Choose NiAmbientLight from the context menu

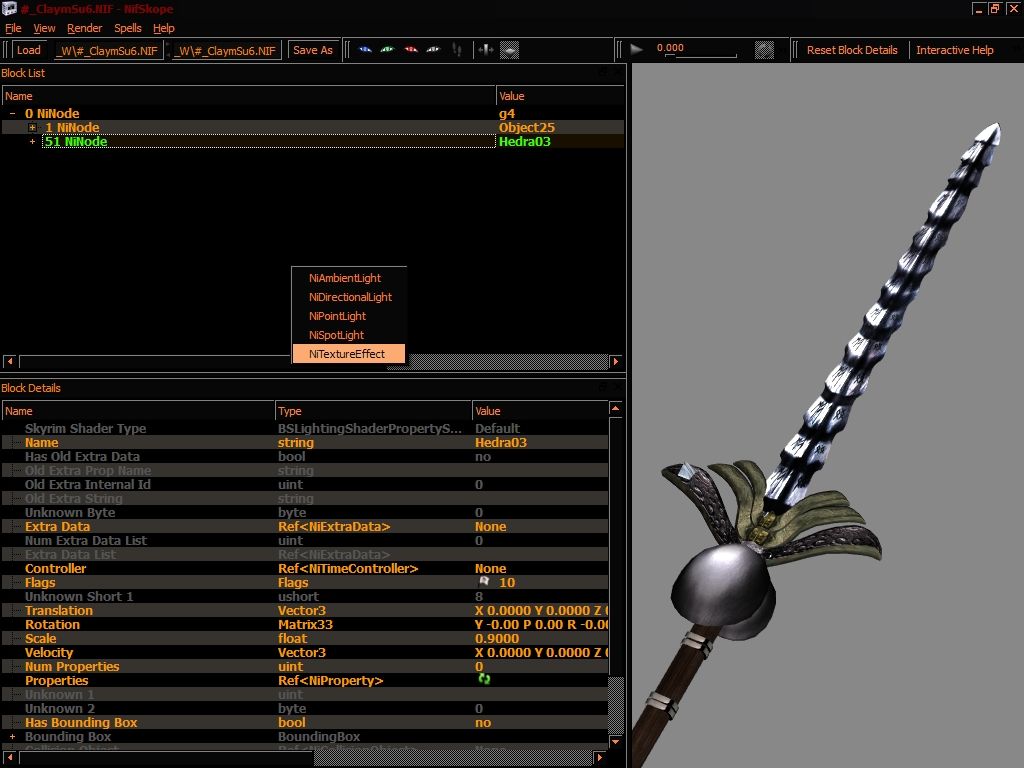[349, 278]
